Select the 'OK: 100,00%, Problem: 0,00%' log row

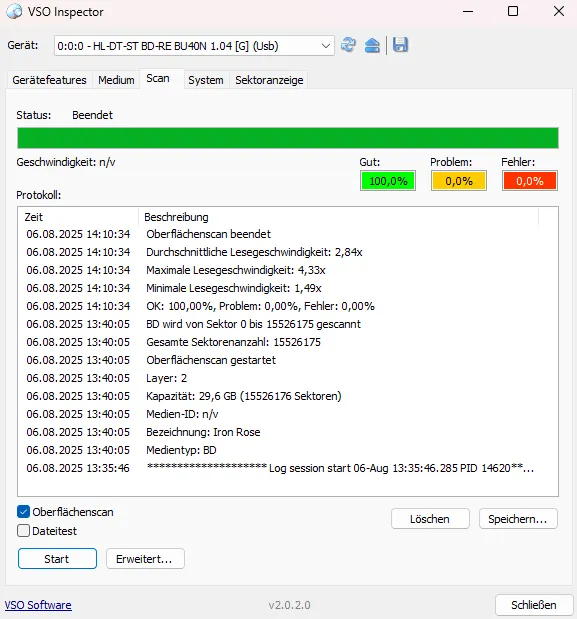(279, 306)
